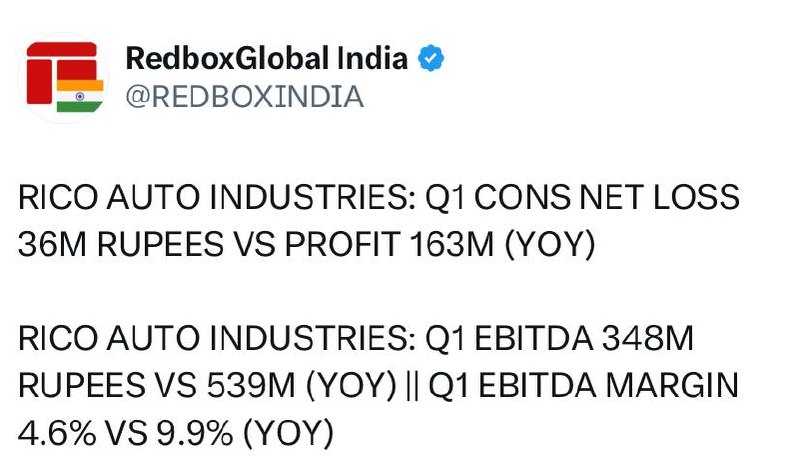This screenshot has width=800, height=466.
Task: Click the 9.9% (YOY) margin value
Action: pos(245,433)
